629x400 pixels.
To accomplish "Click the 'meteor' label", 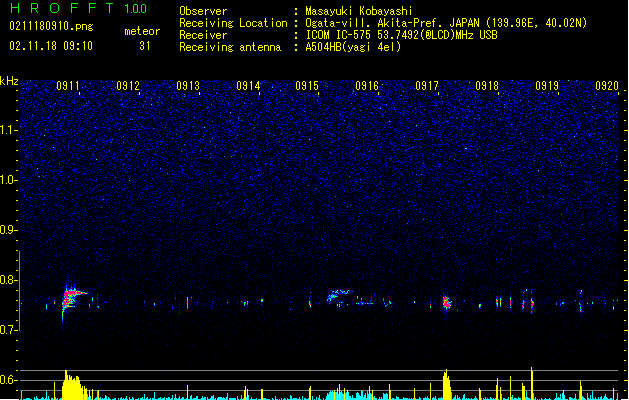I will (x=142, y=31).
